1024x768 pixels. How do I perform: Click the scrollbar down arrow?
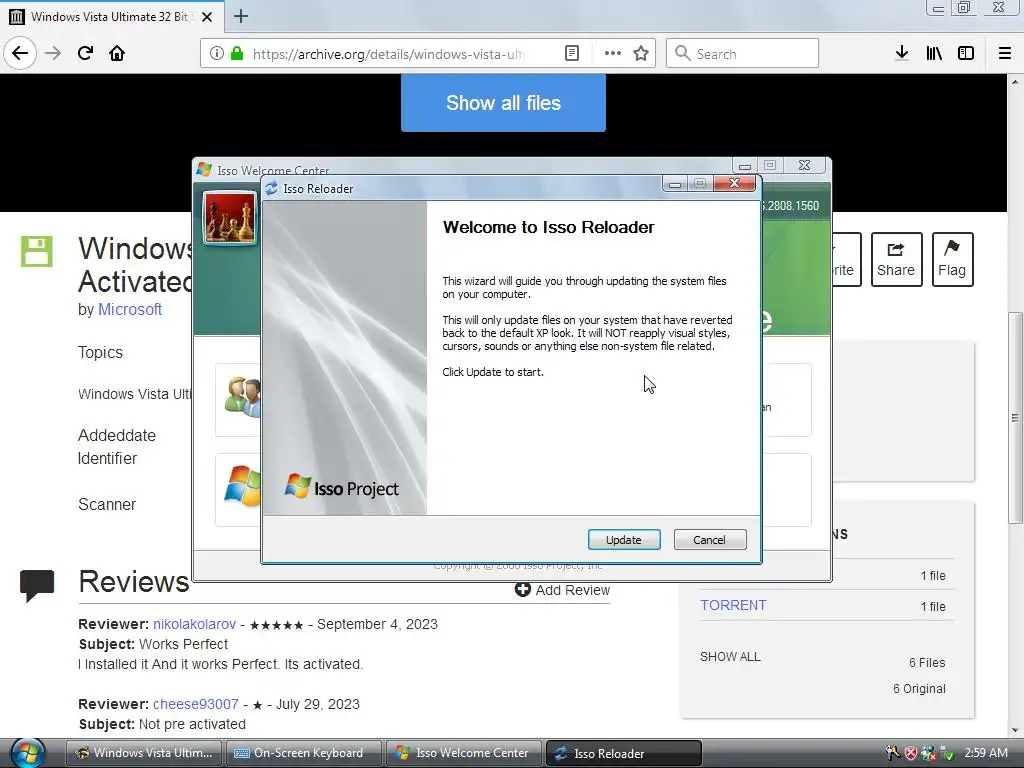1015,731
